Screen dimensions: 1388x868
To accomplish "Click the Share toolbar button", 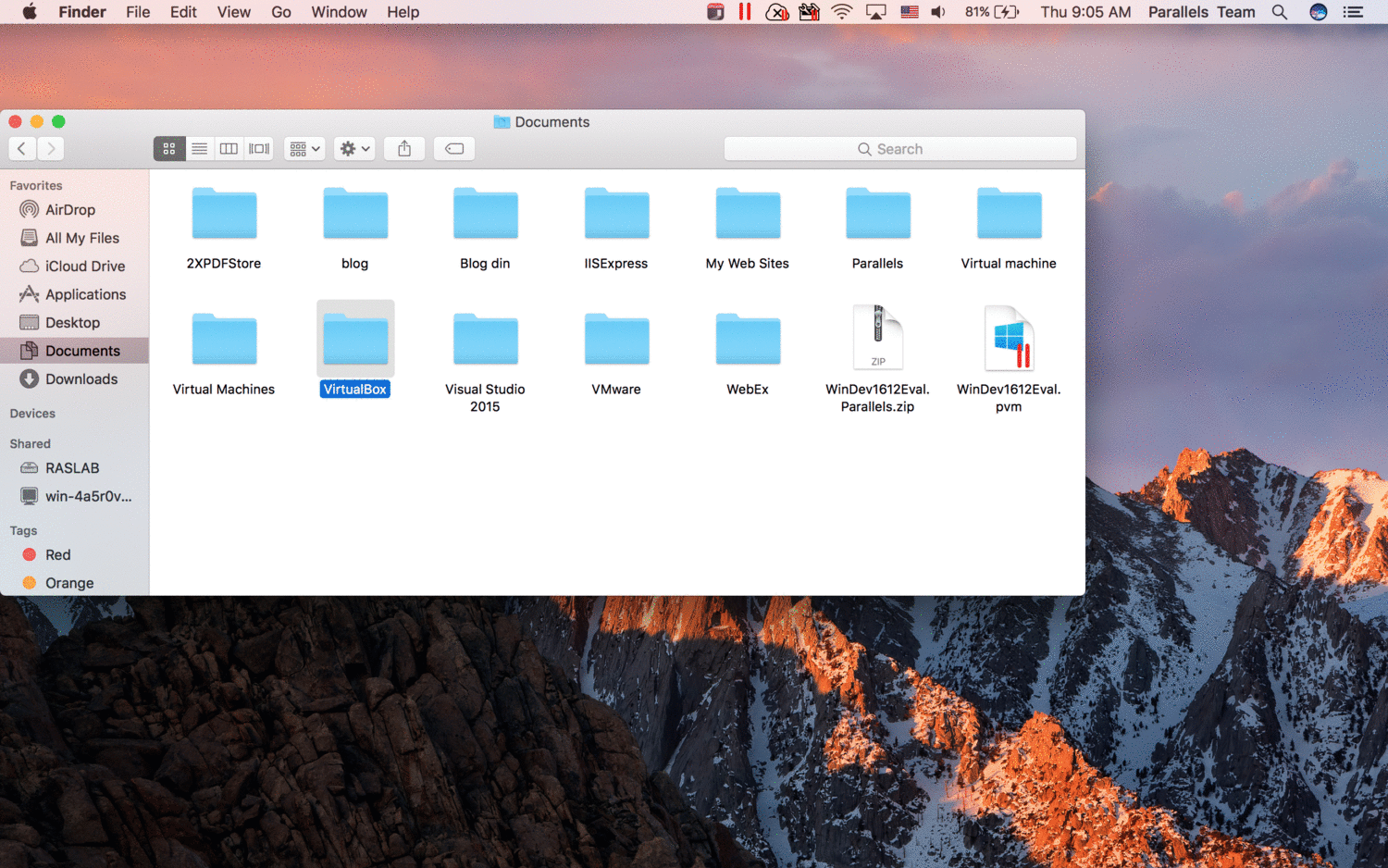I will click(x=404, y=148).
